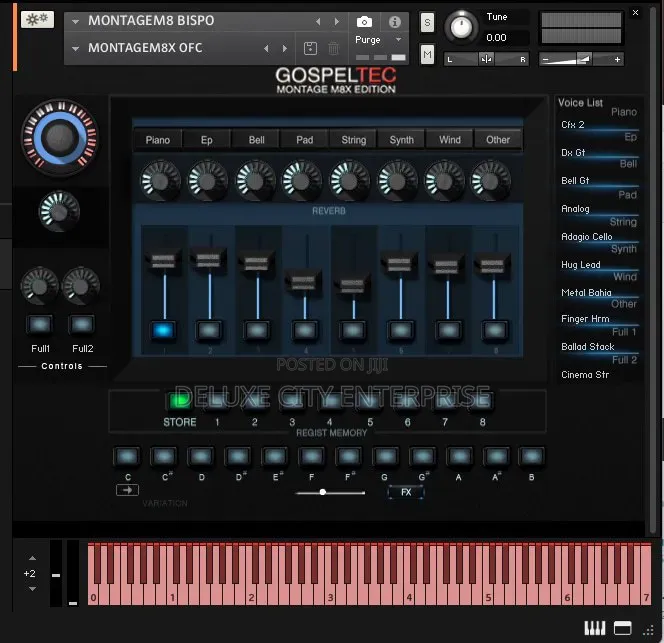Click previous preset arrow for MONTAGEM8X OFC
The image size is (664, 643).
pos(266,48)
